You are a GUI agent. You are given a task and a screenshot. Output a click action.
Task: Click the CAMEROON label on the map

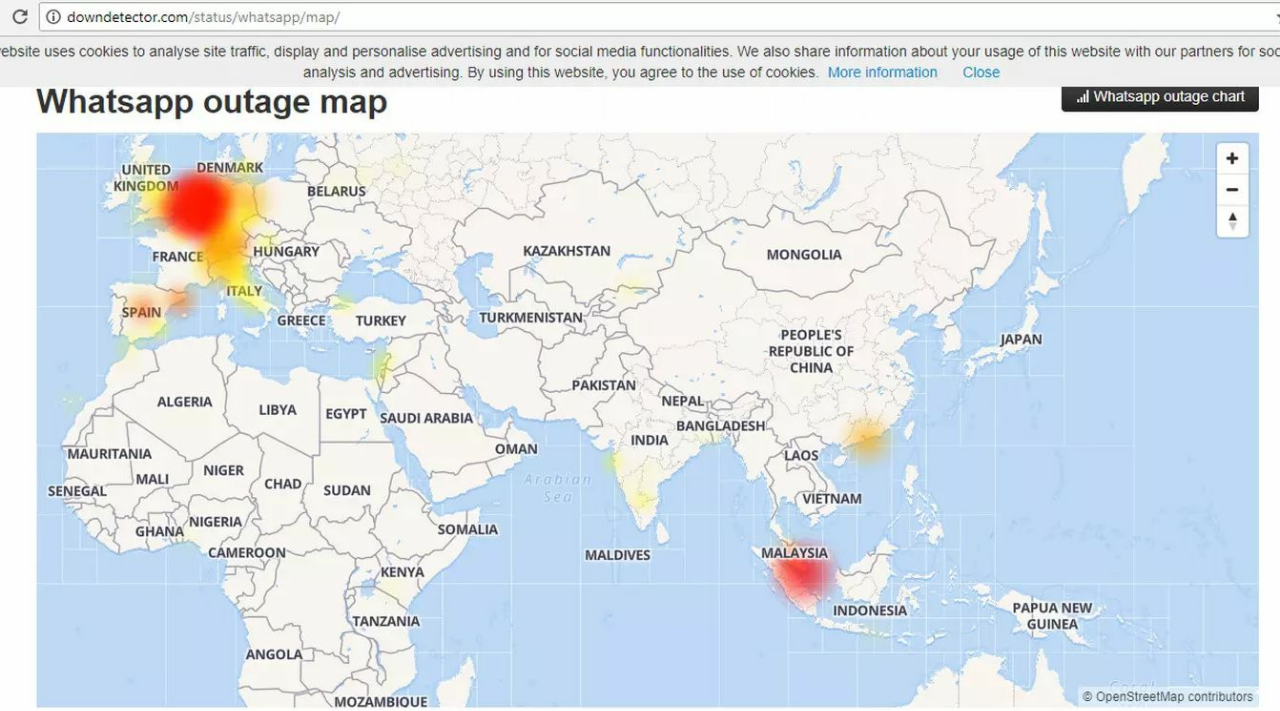point(247,553)
